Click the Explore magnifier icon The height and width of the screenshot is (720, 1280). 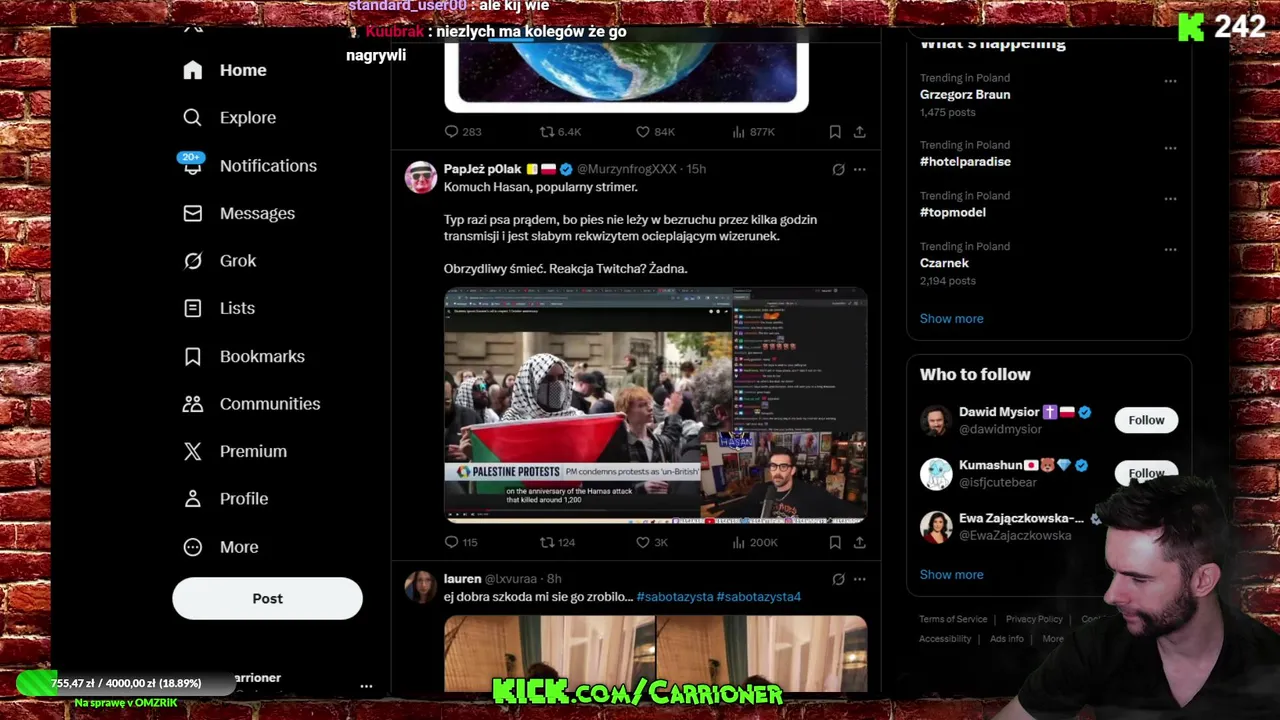pos(193,118)
